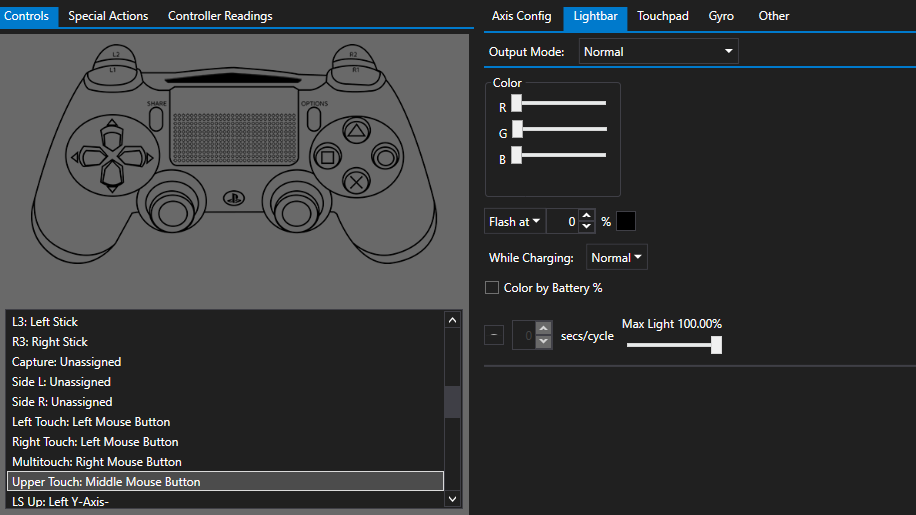
Task: Select the D-pad Up on controller diagram
Action: [112, 135]
